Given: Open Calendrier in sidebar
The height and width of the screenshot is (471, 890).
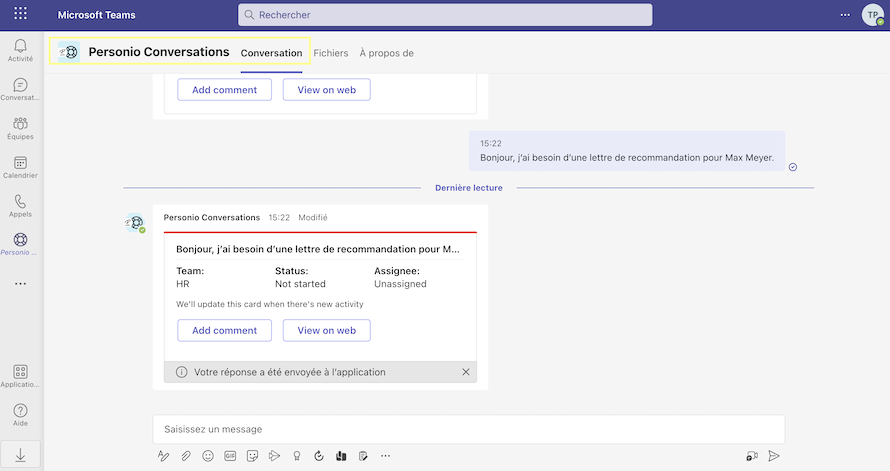Looking at the screenshot, I should tap(20, 167).
